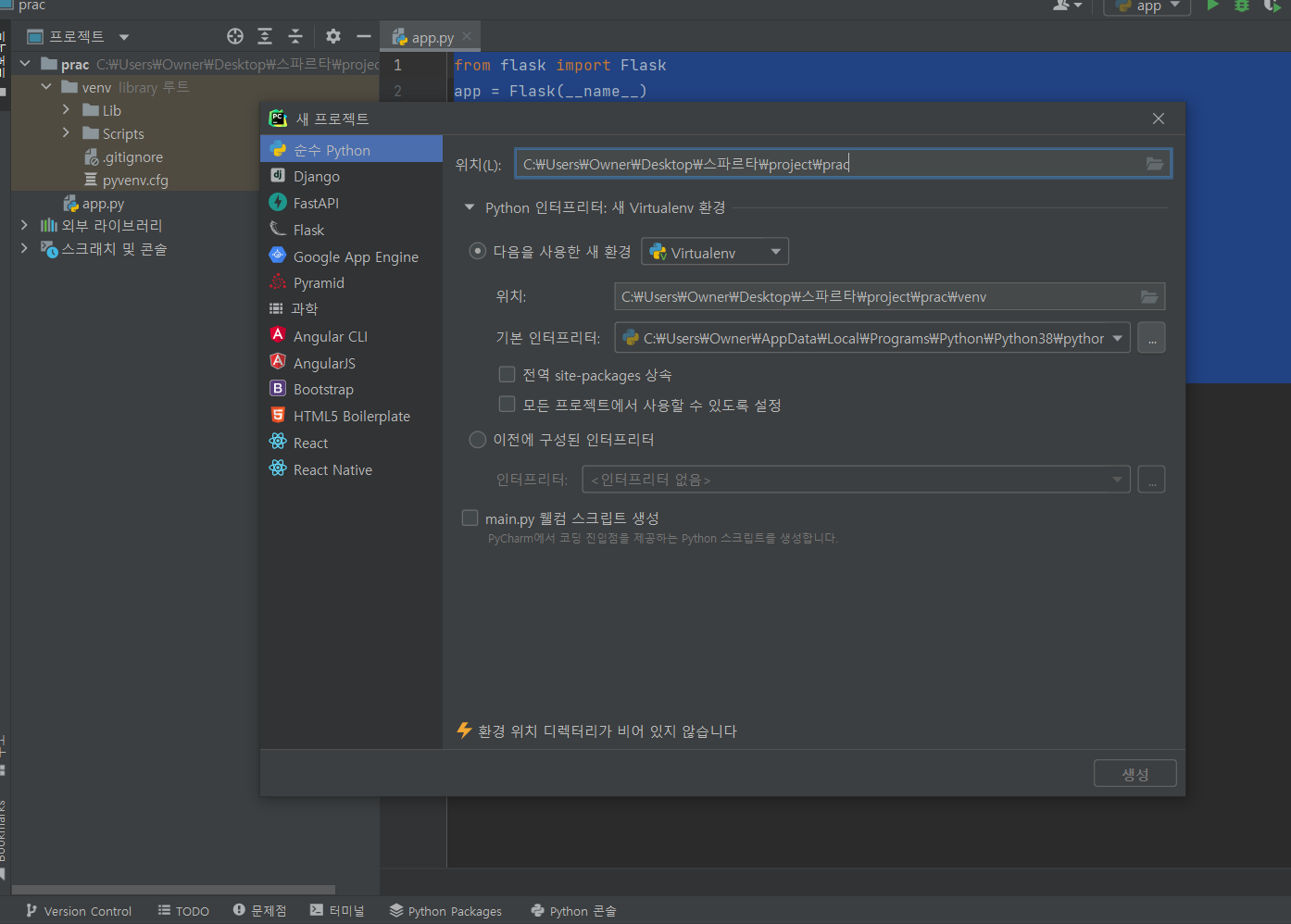The height and width of the screenshot is (924, 1291).
Task: Select previously configured interpreter radio button
Action: pos(478,439)
